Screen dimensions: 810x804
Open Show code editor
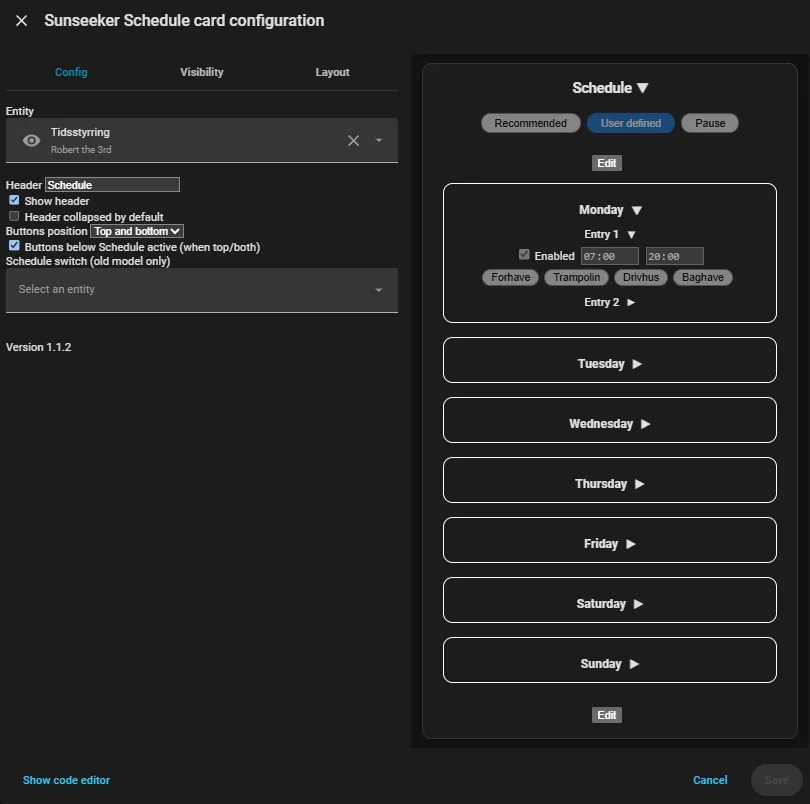[x=66, y=780]
